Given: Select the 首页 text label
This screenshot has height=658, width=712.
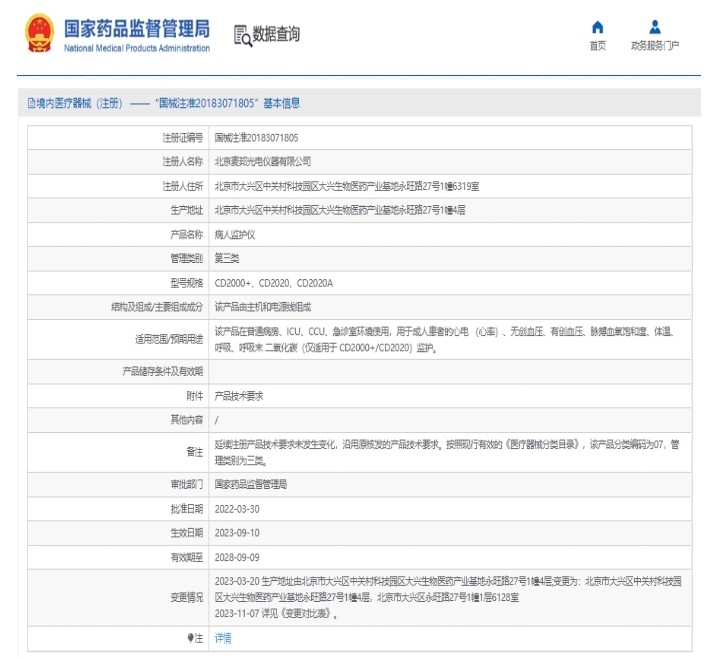Looking at the screenshot, I should [x=598, y=46].
